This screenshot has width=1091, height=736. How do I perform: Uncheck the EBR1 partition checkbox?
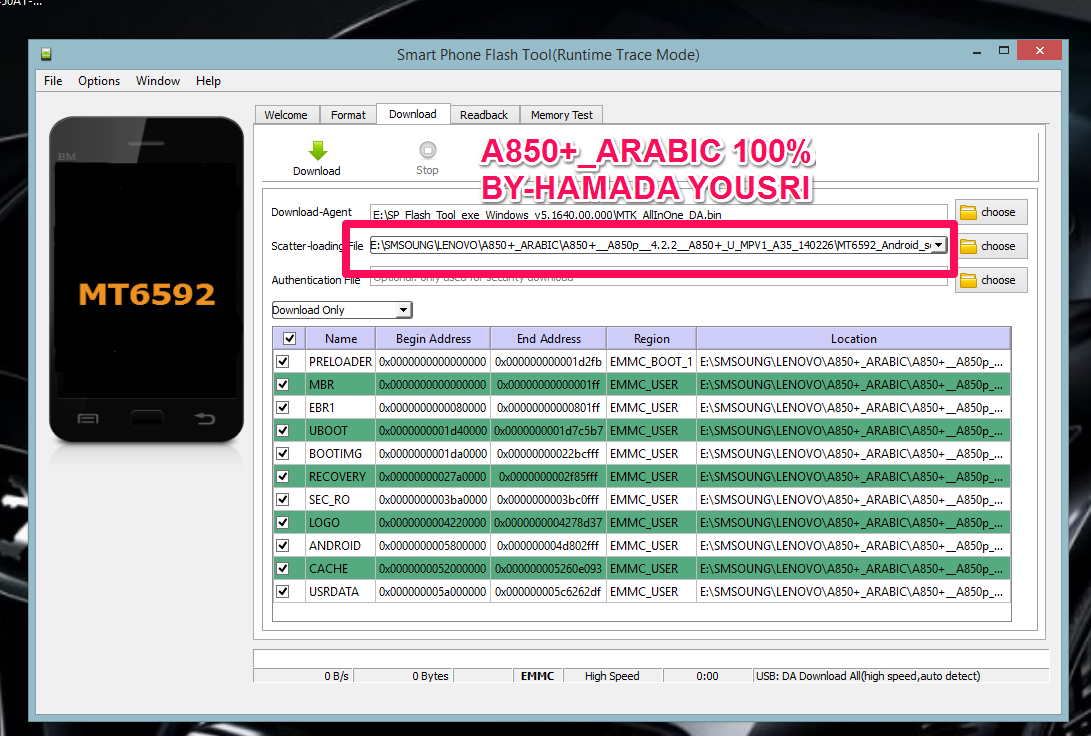tap(282, 408)
